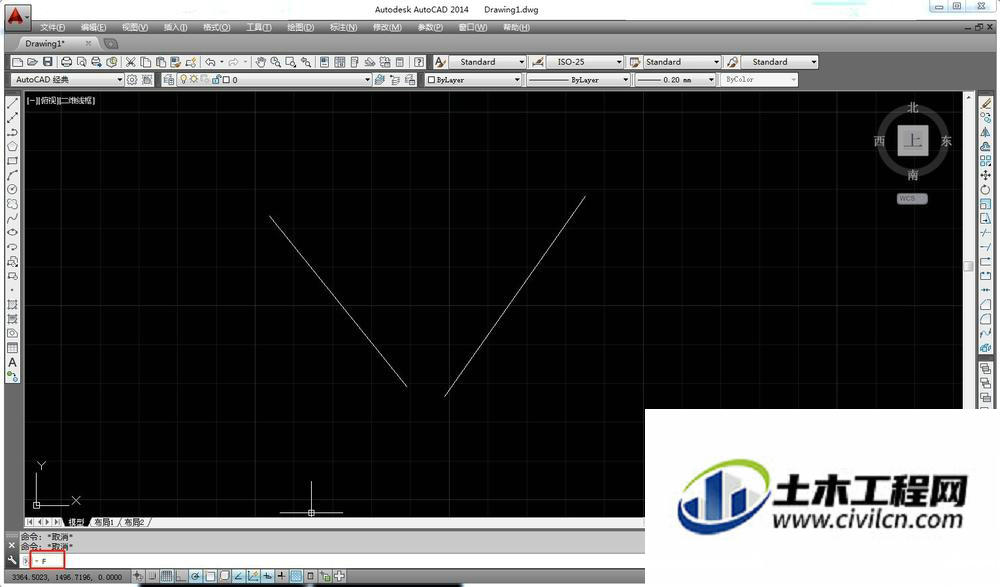Select the Mirror modify tool
Image resolution: width=1000 pixels, height=587 pixels.
tap(985, 132)
